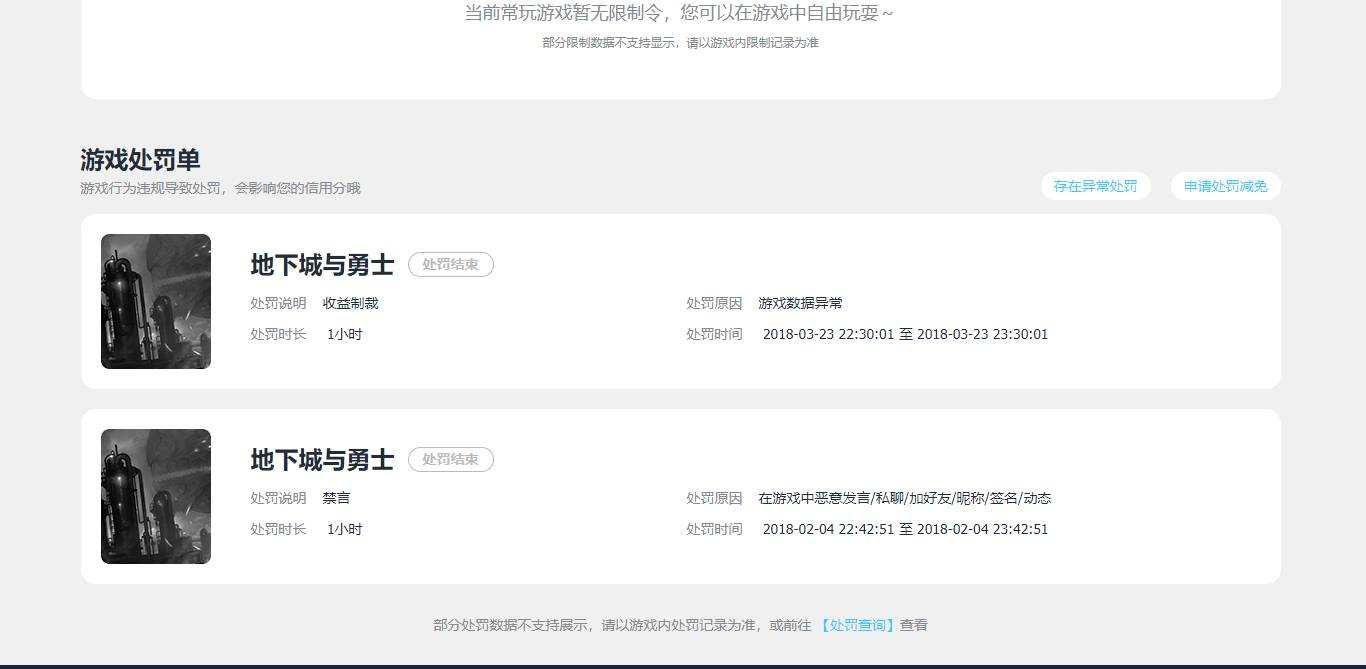Open the game thumbnail on the 禁言 card

[156, 496]
